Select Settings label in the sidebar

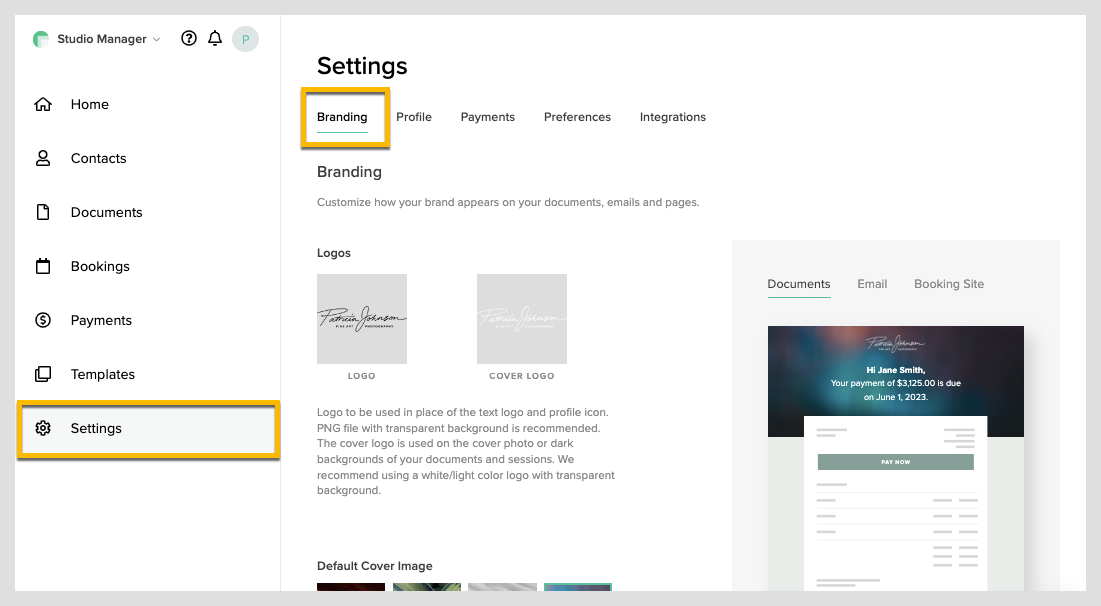coord(96,428)
